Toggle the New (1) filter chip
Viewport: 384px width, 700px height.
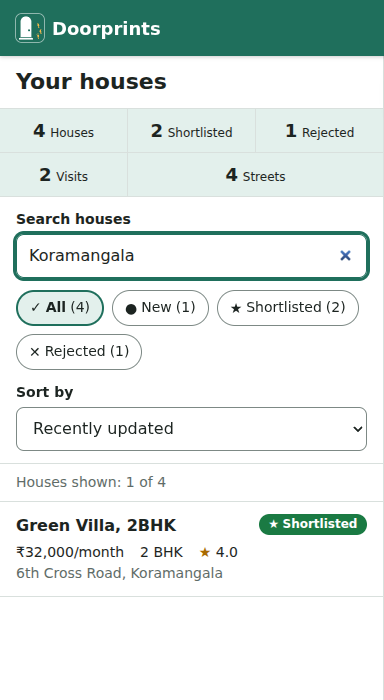click(x=160, y=308)
